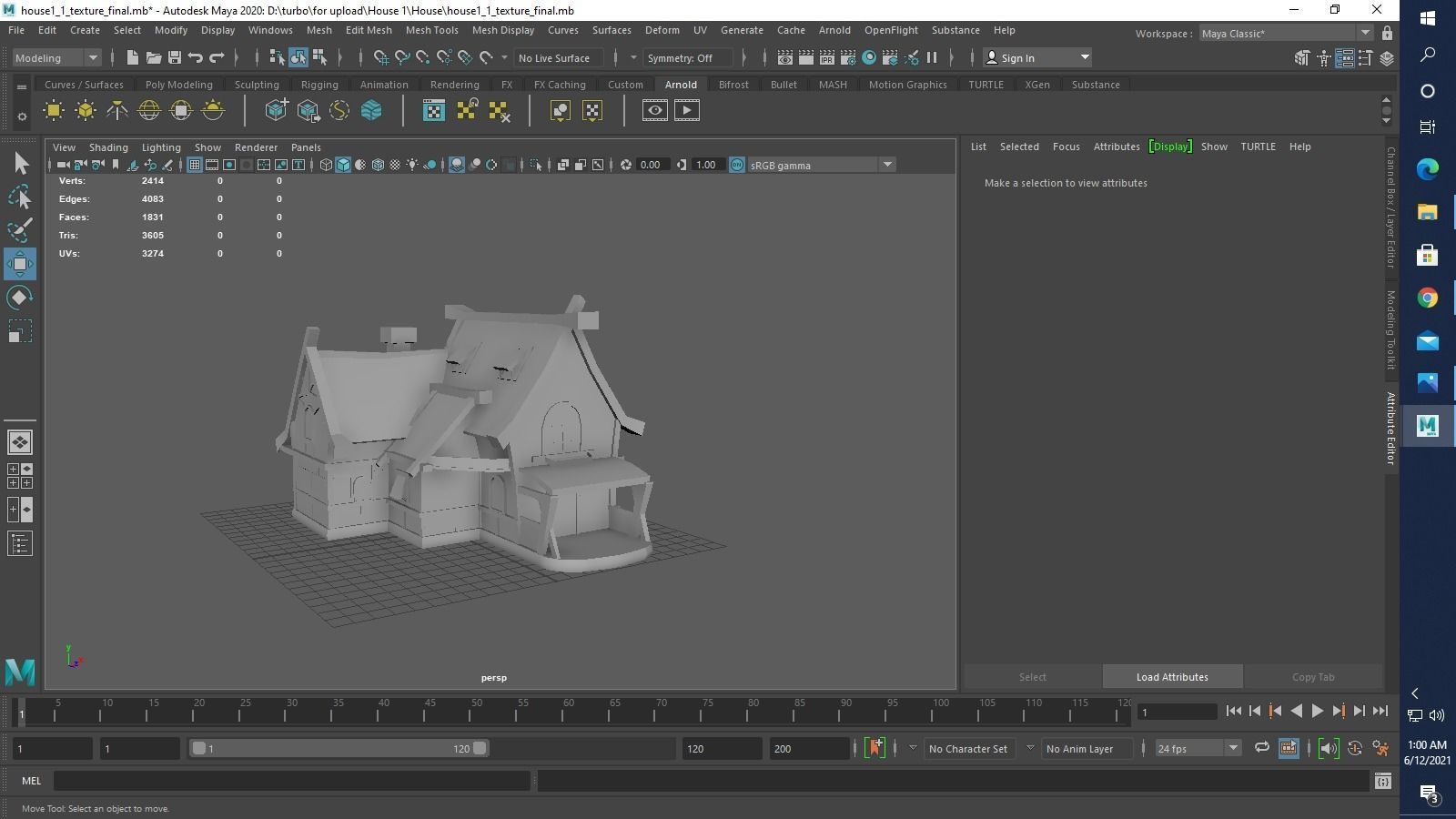Expand the No Anim Layer dropdown arrow

pyautogui.click(x=1030, y=748)
